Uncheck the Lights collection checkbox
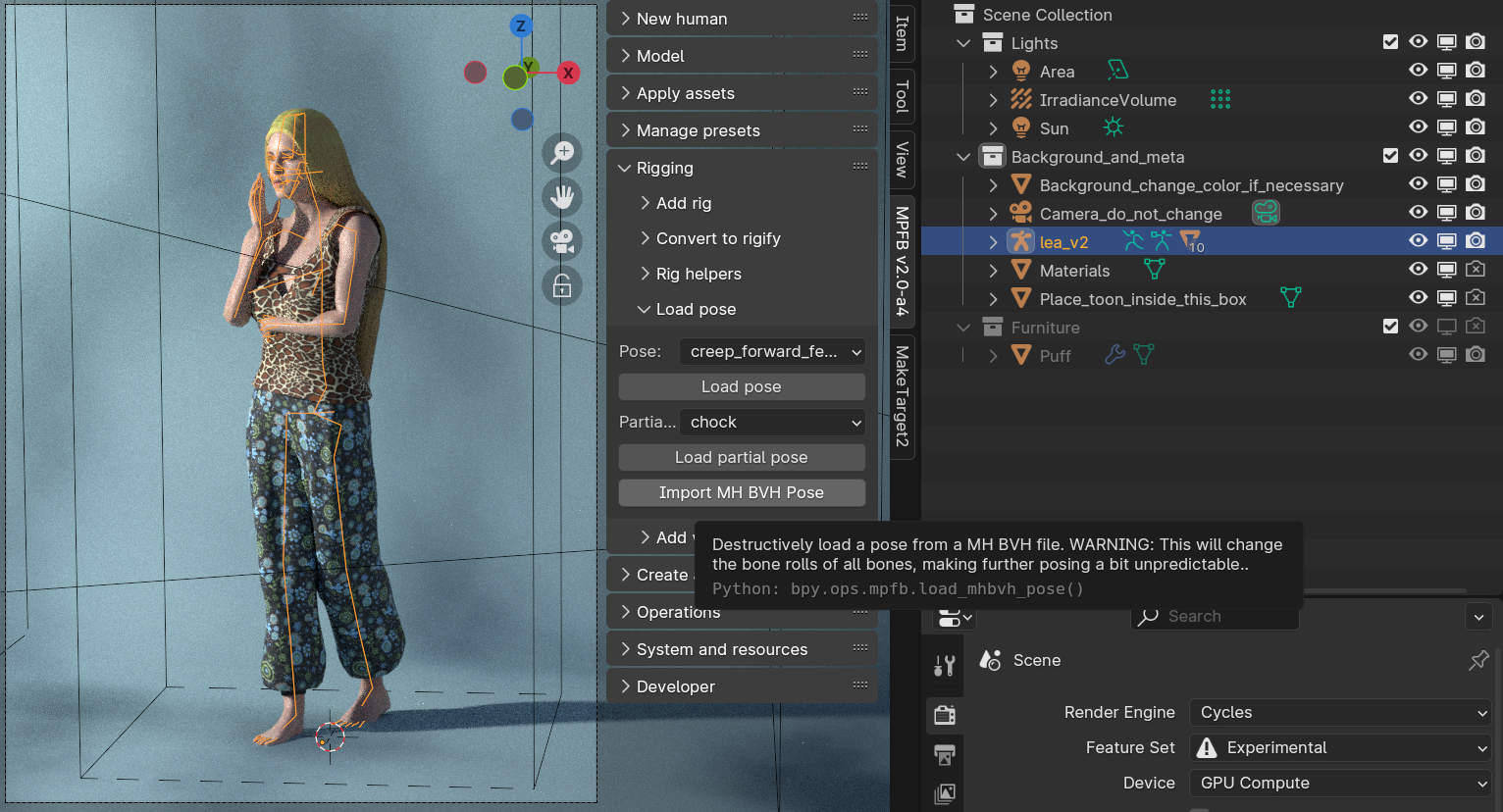Viewport: 1503px width, 812px height. [x=1390, y=42]
